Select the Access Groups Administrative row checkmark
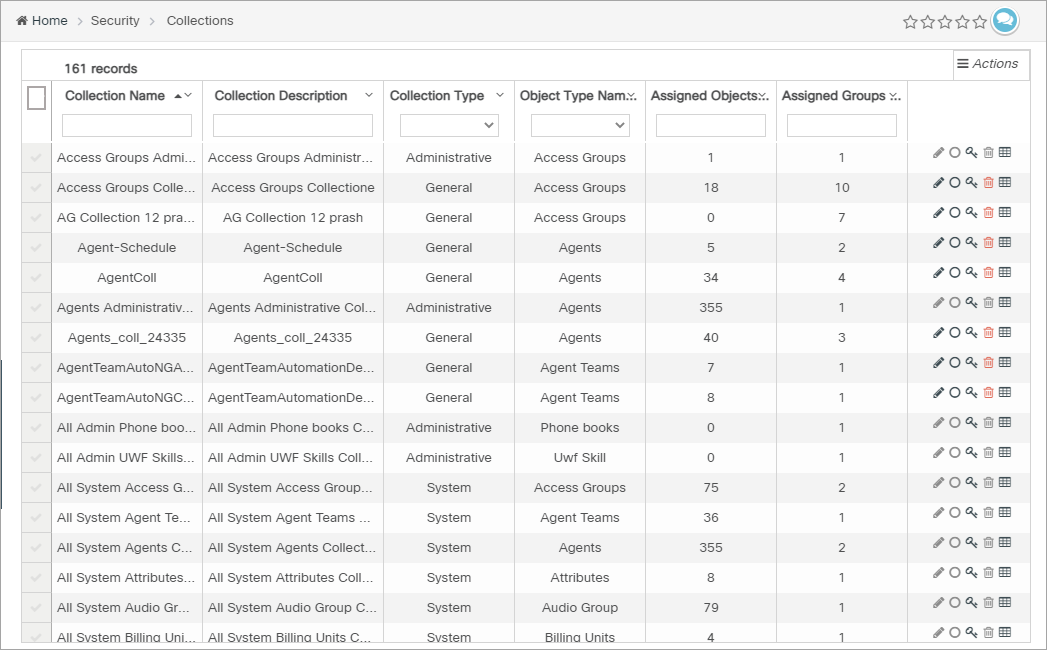The height and width of the screenshot is (650, 1047). click(36, 158)
